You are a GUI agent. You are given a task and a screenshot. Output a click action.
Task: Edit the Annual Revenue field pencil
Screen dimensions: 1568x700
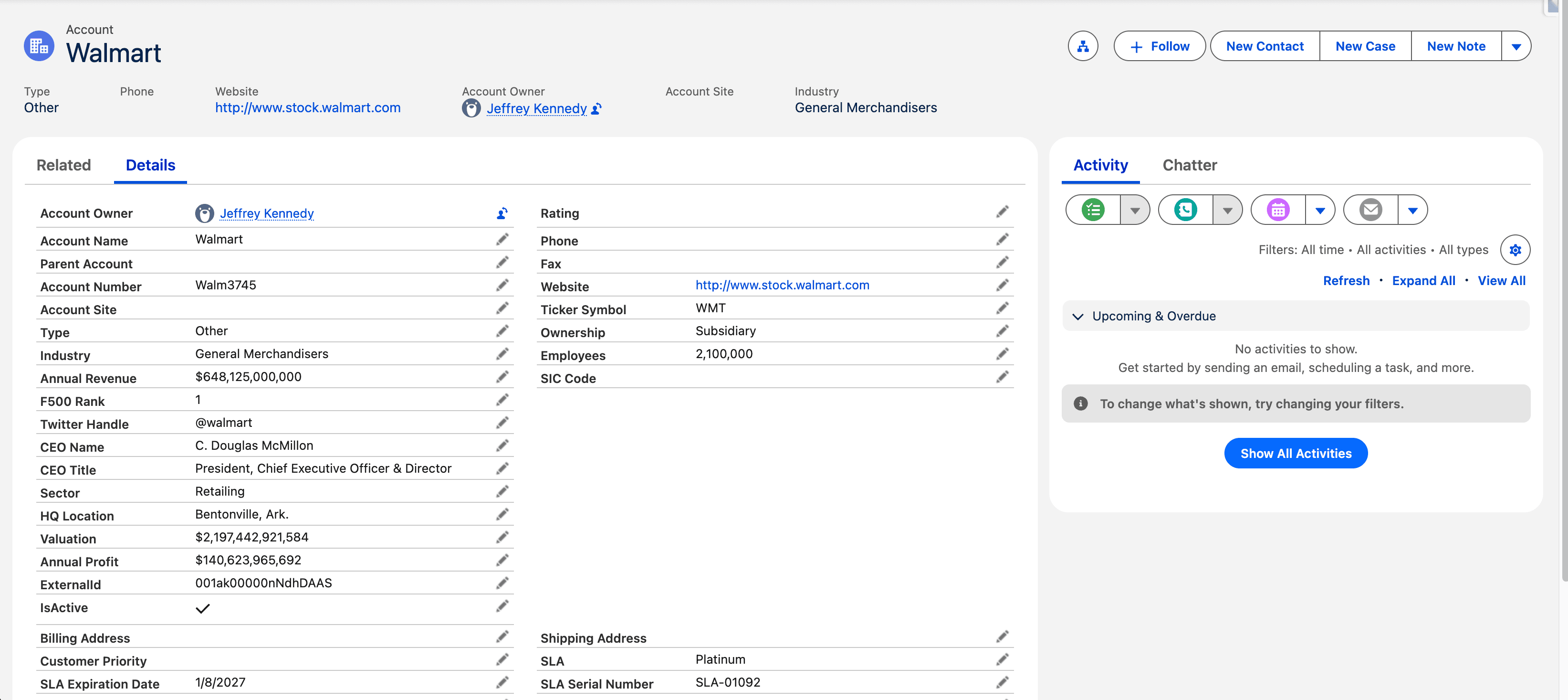pyautogui.click(x=502, y=377)
